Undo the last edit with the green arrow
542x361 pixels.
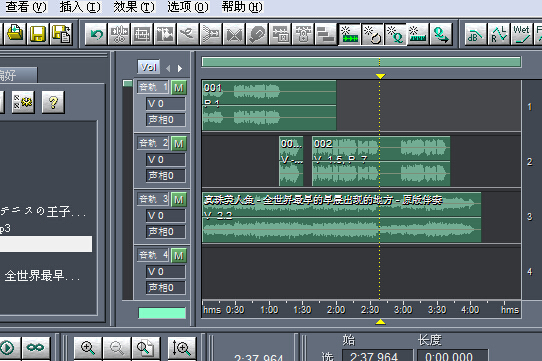point(96,34)
